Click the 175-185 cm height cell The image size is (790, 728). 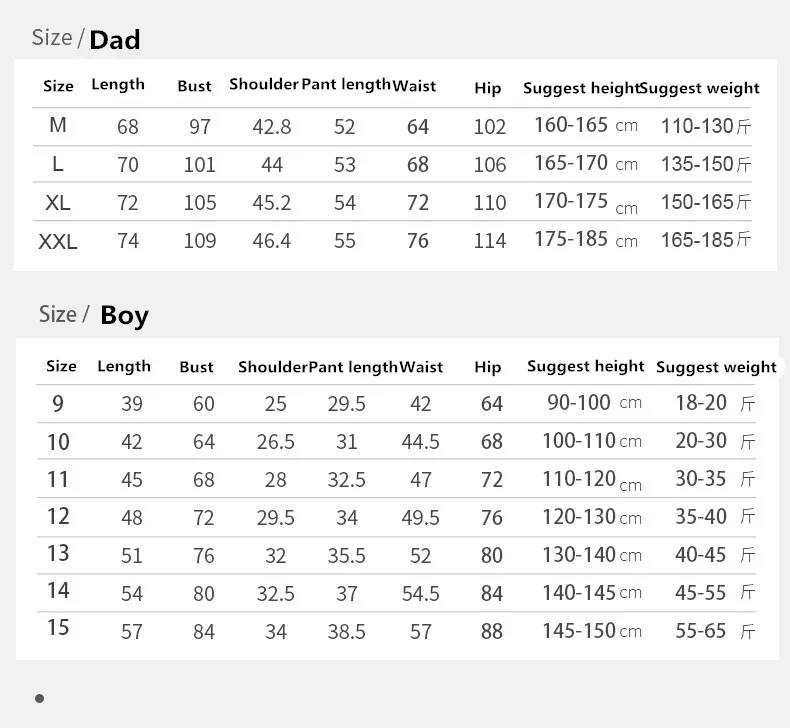(x=586, y=239)
